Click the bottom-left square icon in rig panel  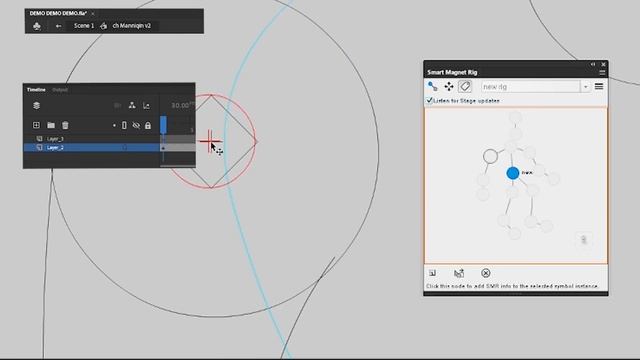pyautogui.click(x=433, y=273)
